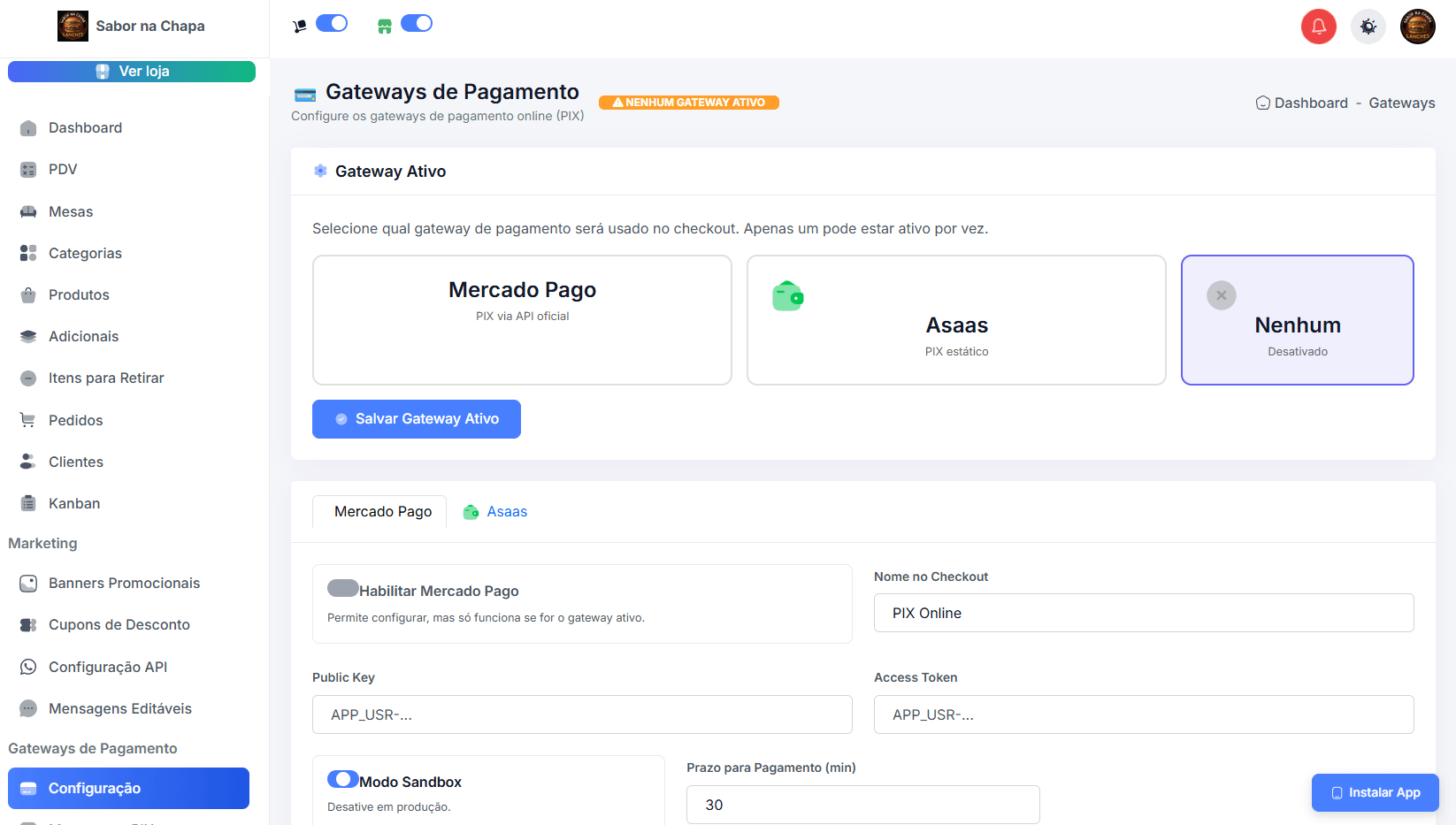This screenshot has height=825, width=1456.
Task: Click the Asaas tab wallet icon
Action: pyautogui.click(x=471, y=512)
